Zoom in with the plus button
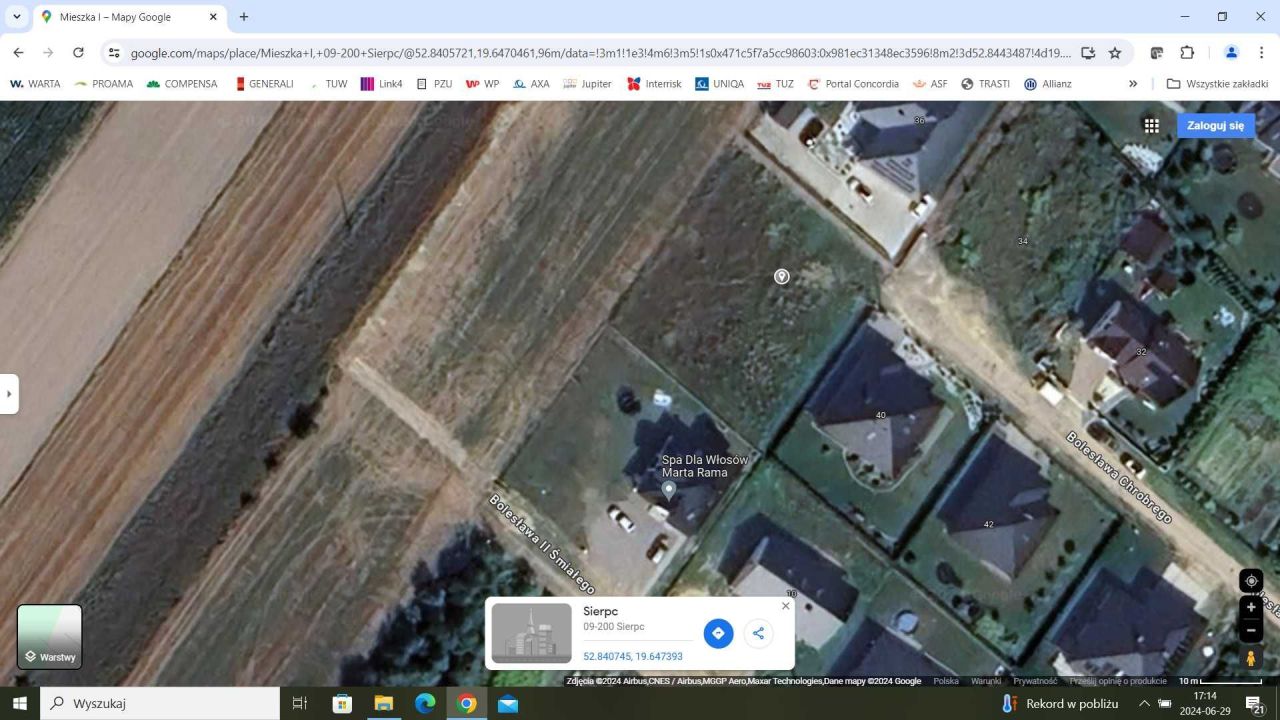This screenshot has height=720, width=1280. click(x=1251, y=607)
